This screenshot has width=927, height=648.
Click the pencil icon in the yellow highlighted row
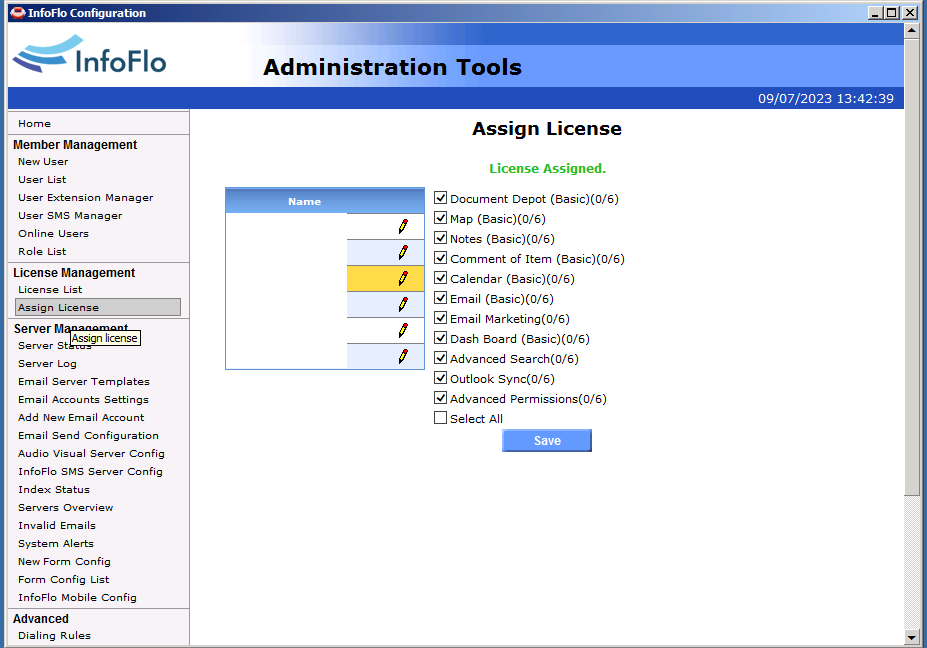point(403,278)
